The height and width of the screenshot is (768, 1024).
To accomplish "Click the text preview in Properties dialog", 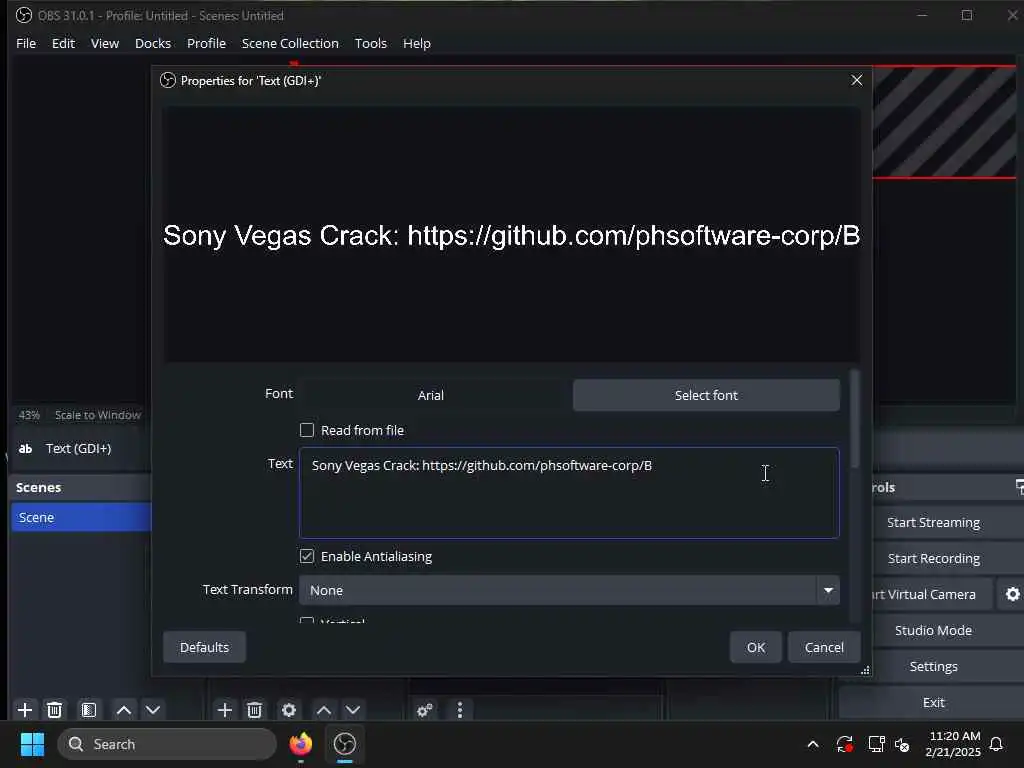I will pyautogui.click(x=511, y=234).
